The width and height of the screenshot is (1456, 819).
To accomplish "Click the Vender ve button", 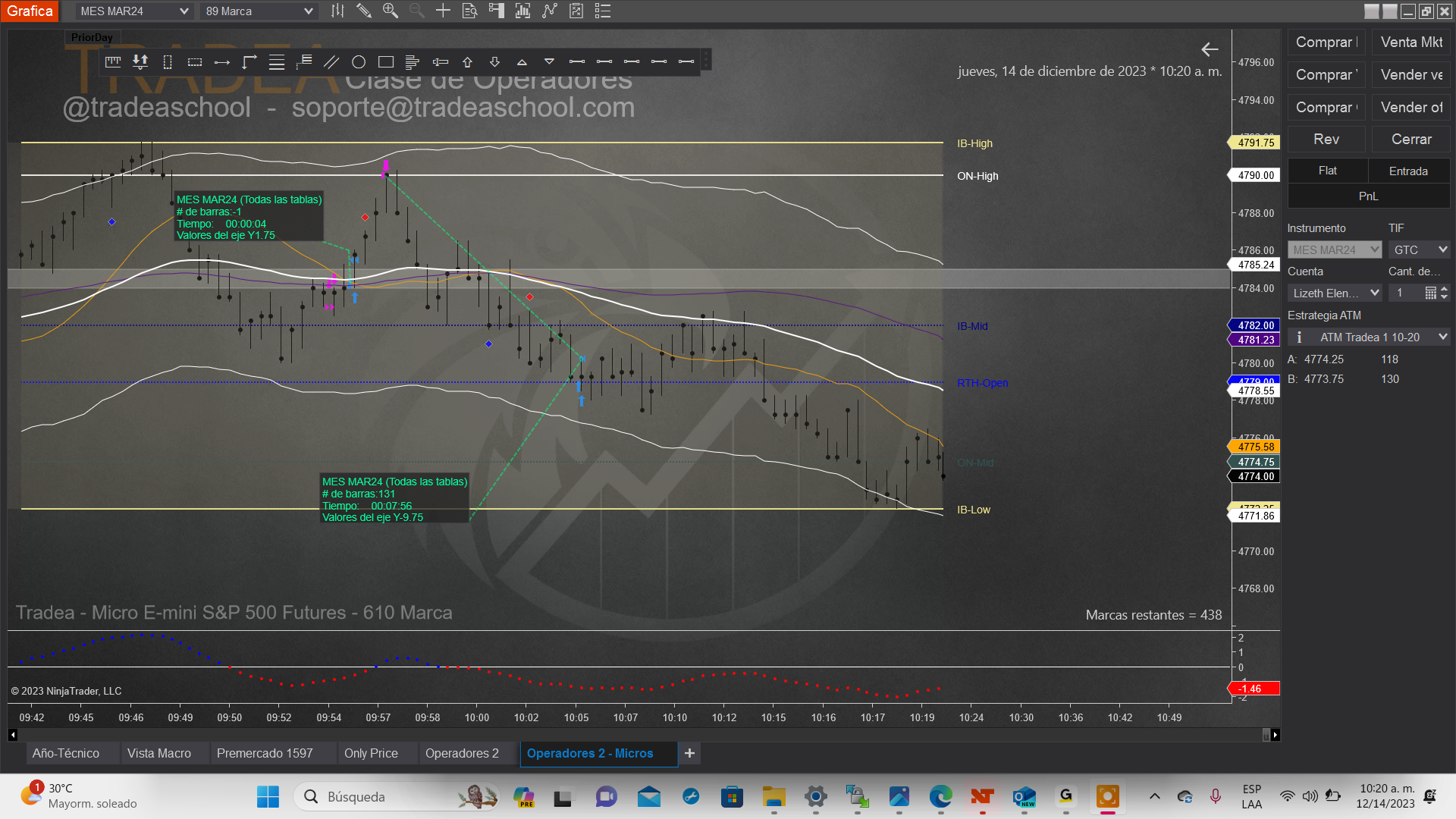I will click(1410, 75).
